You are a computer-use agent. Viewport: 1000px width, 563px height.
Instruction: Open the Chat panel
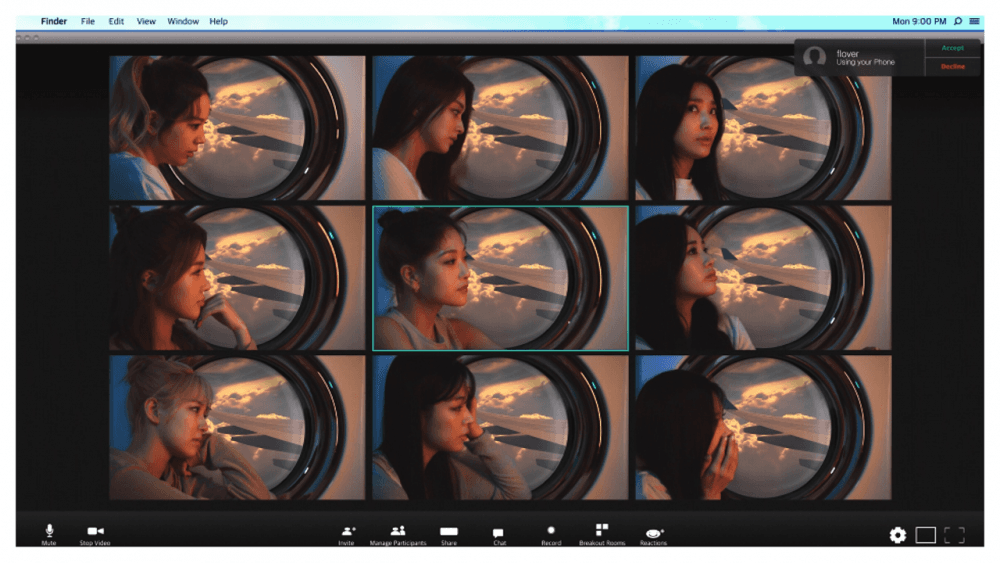[x=499, y=535]
